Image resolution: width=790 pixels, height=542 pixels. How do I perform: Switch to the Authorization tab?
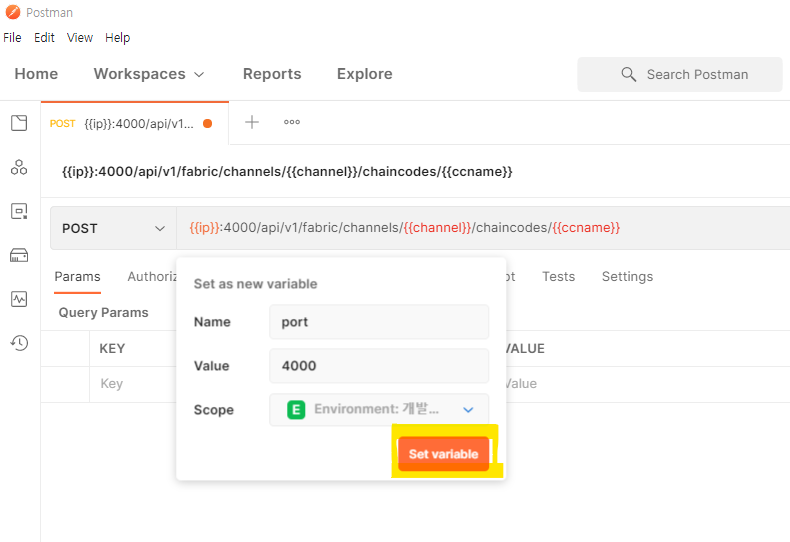pos(152,277)
